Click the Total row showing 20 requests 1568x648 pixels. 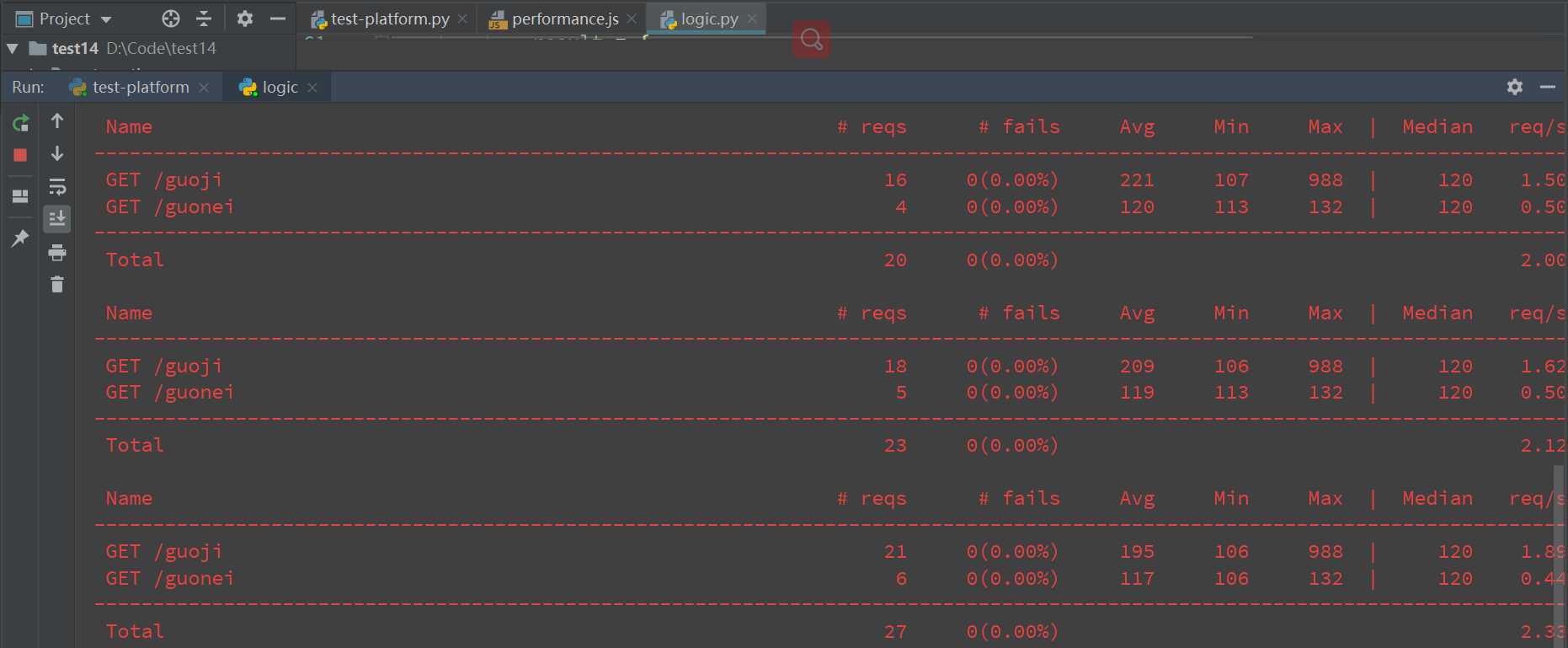(x=831, y=260)
